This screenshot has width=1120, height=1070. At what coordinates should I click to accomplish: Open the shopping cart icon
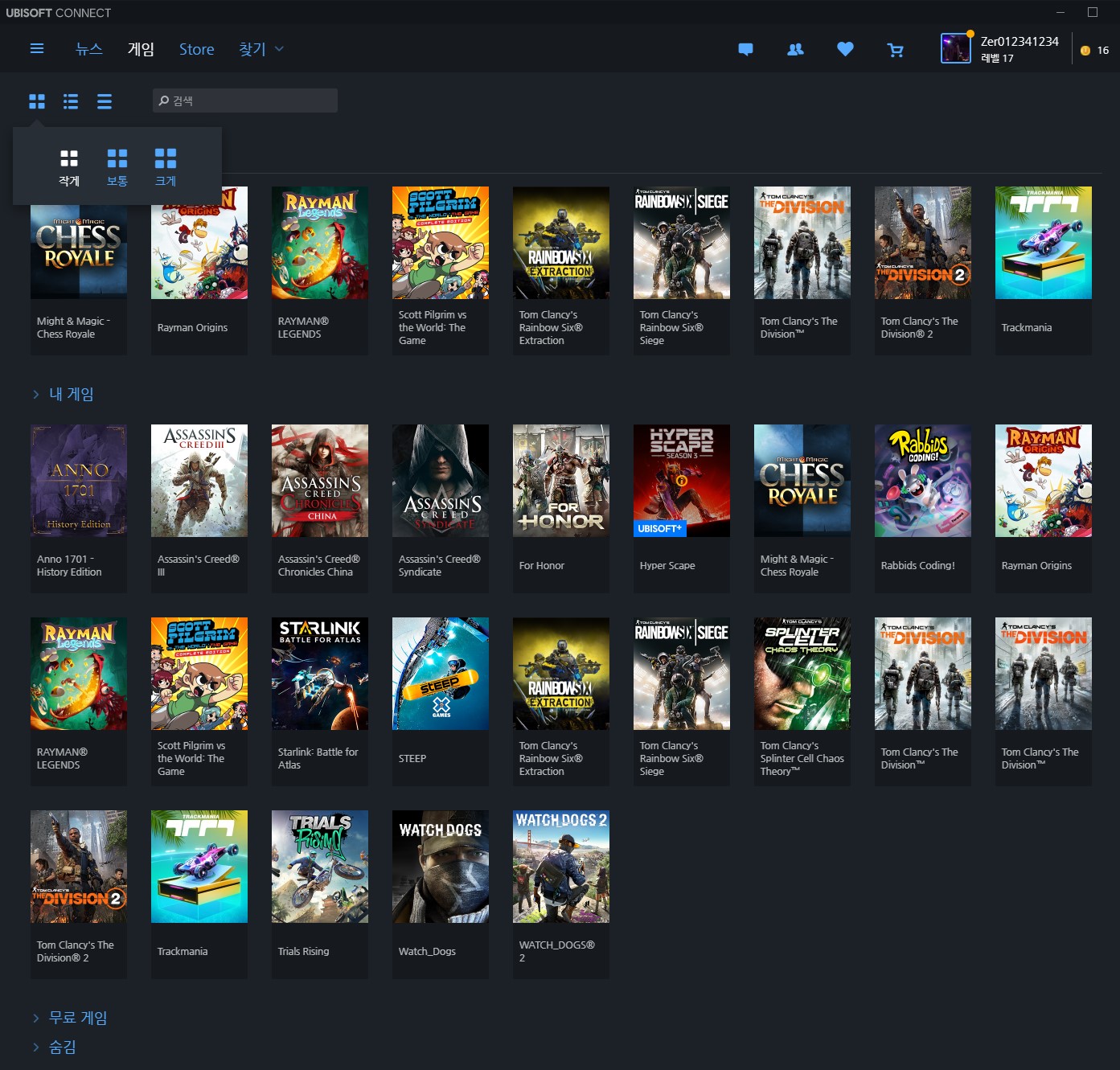click(x=895, y=50)
